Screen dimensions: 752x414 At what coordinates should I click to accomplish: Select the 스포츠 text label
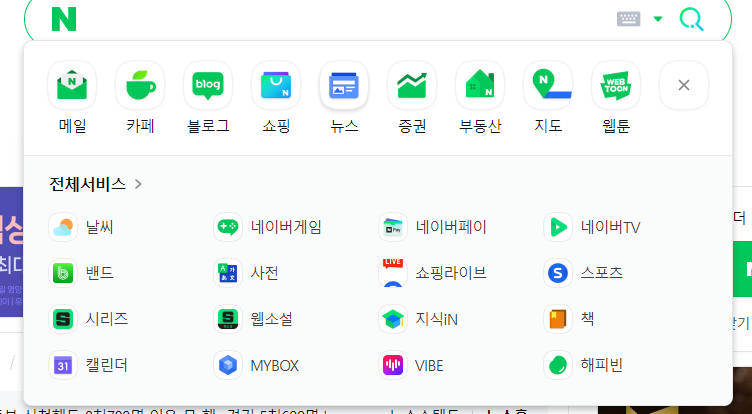click(x=601, y=273)
